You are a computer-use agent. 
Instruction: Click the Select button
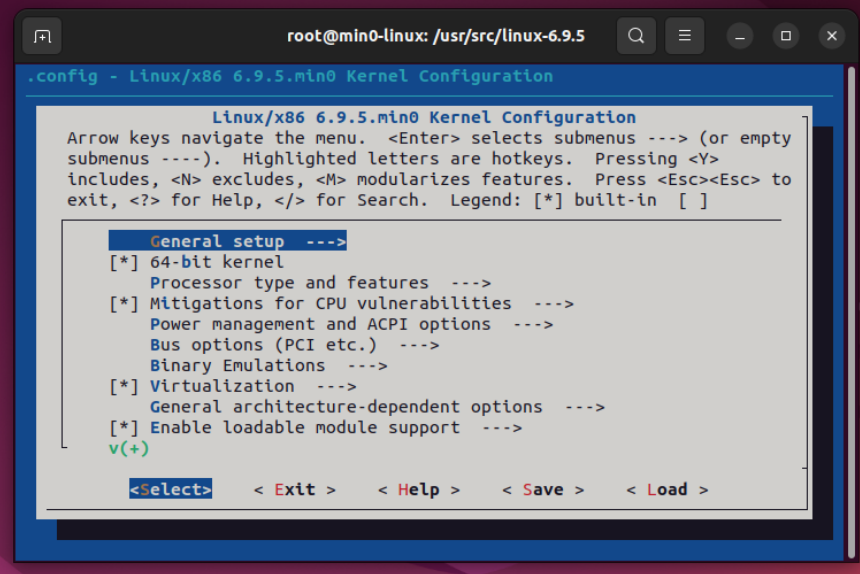click(x=171, y=490)
